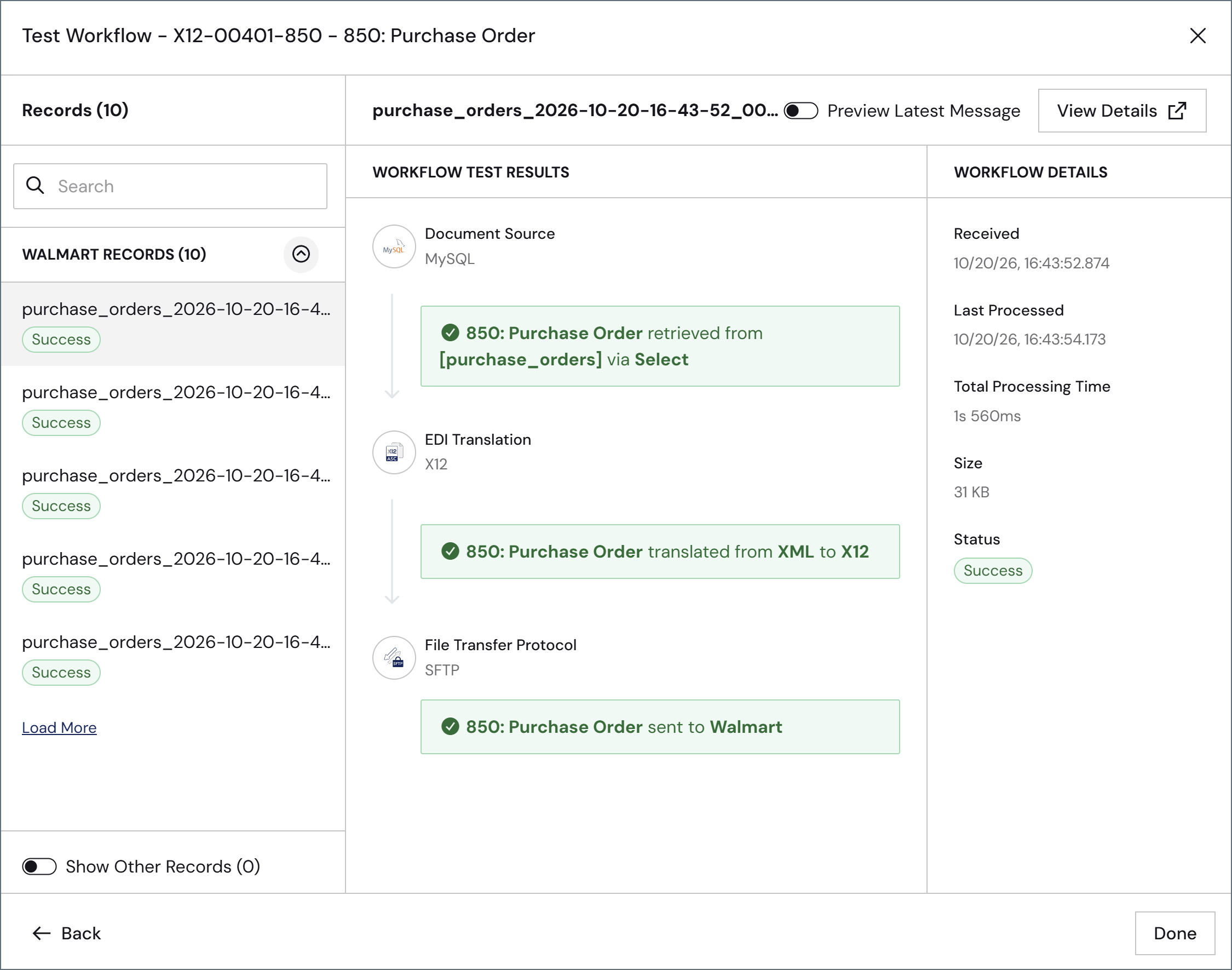Select the fifth purchase_orders record

tap(173, 657)
